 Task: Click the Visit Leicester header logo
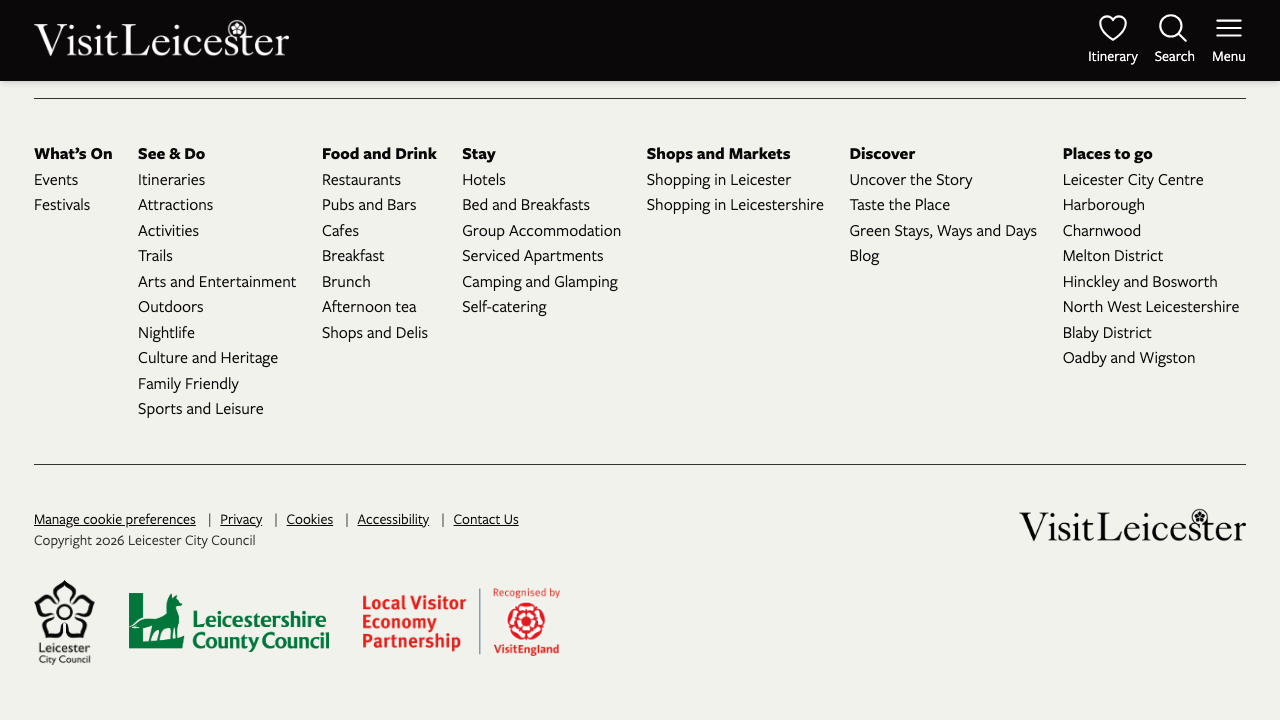pos(162,40)
